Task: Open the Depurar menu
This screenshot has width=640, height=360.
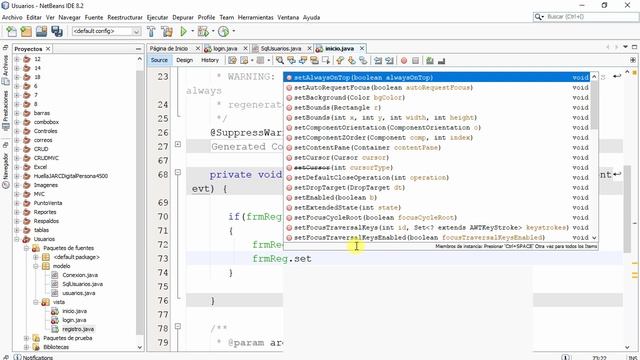Action: tap(183, 18)
